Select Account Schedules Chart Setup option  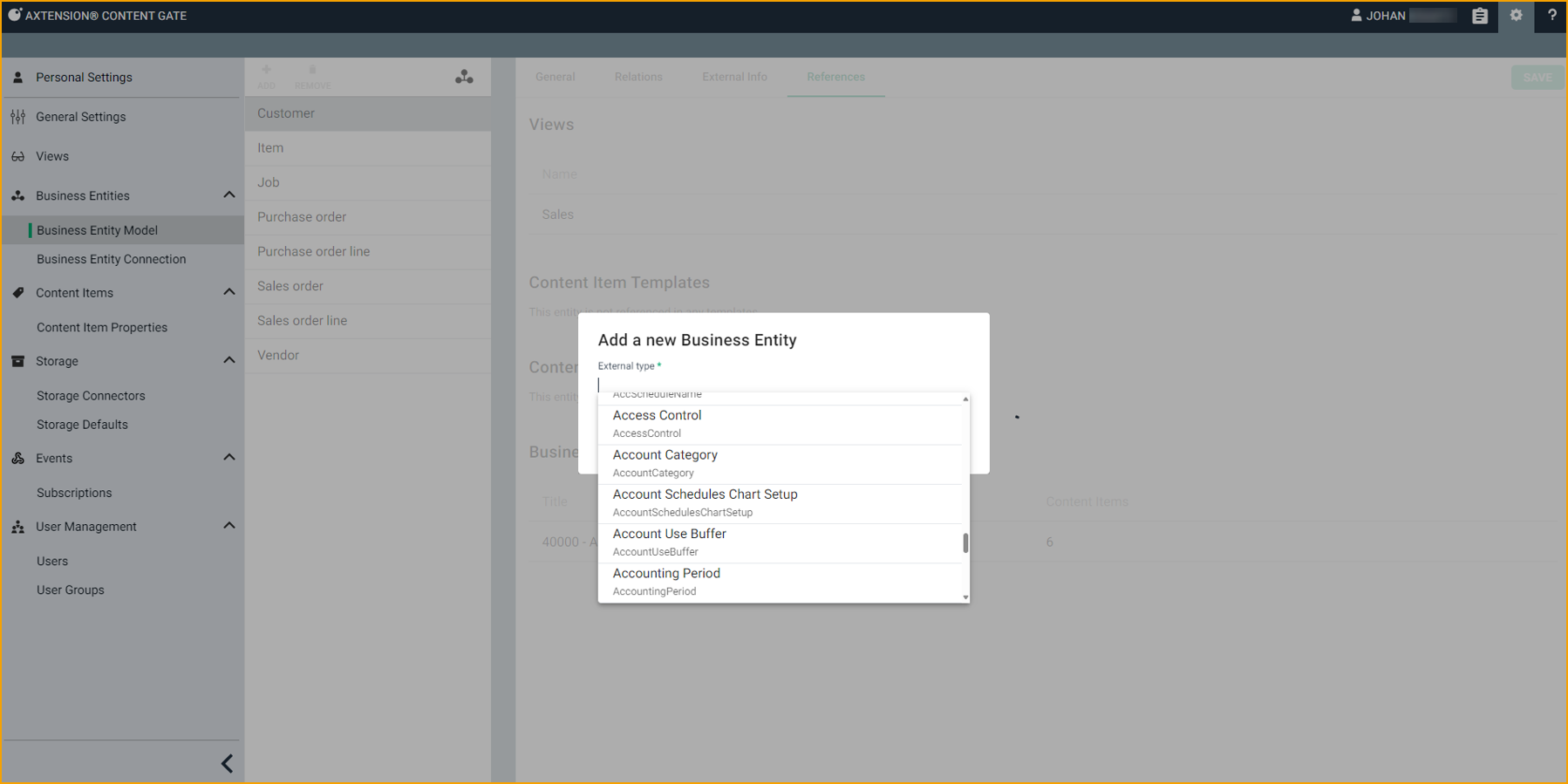(x=780, y=504)
